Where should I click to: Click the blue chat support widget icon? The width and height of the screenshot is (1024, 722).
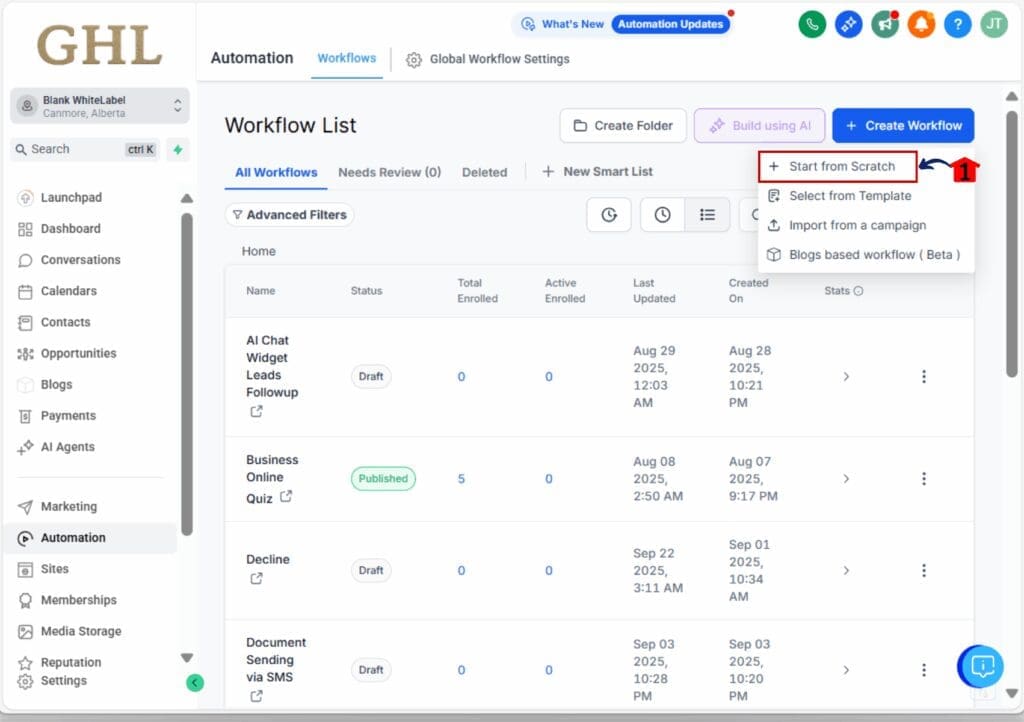(x=981, y=666)
